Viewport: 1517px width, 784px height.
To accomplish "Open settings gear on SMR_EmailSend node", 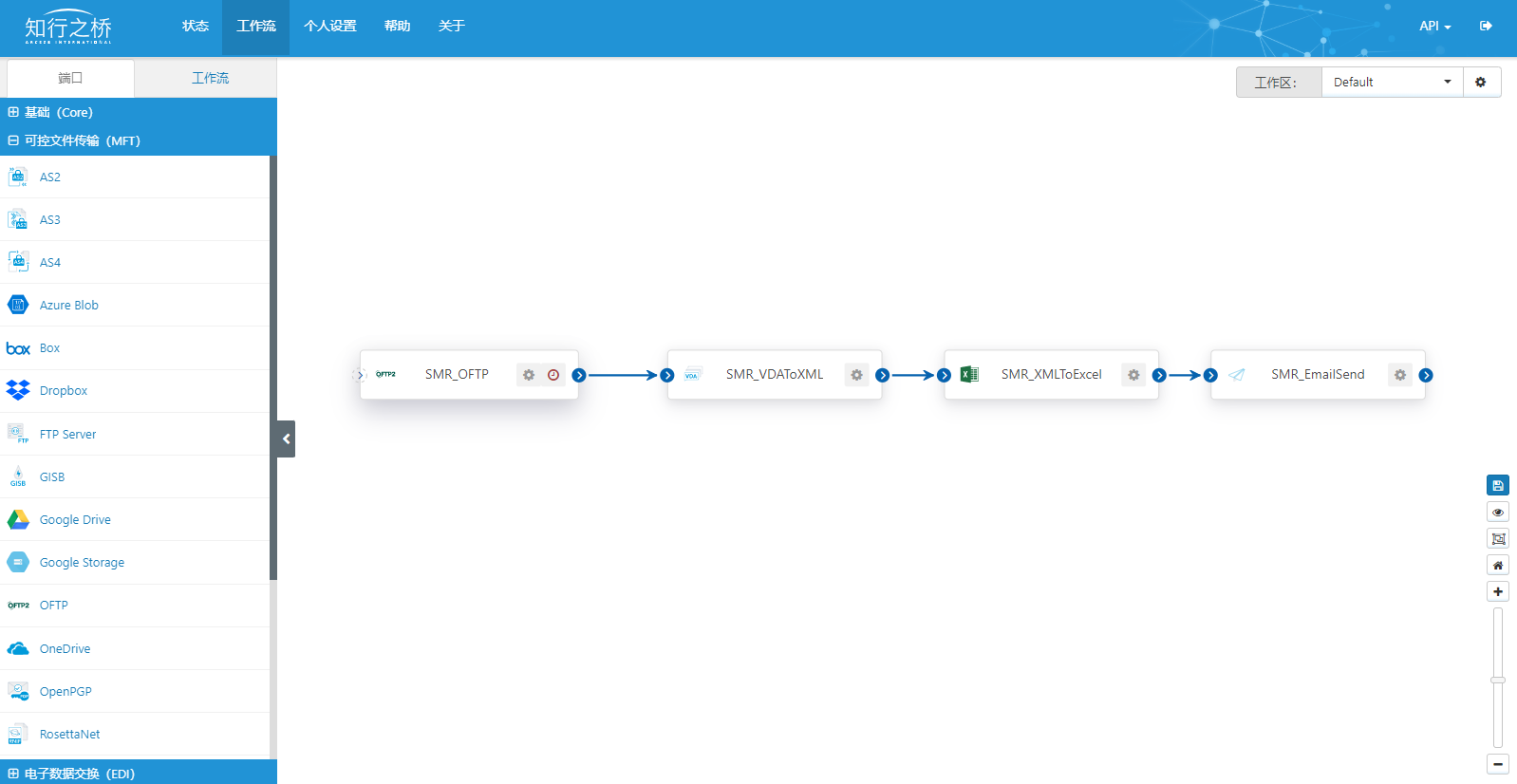I will [1400, 375].
